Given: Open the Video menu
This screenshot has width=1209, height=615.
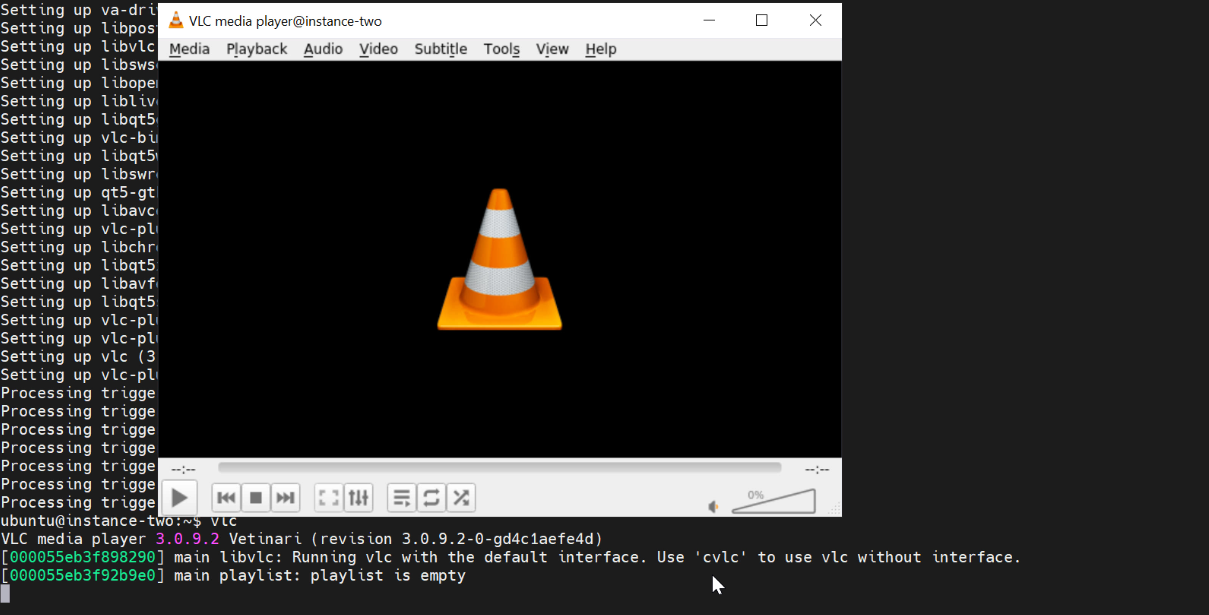Looking at the screenshot, I should tap(378, 49).
